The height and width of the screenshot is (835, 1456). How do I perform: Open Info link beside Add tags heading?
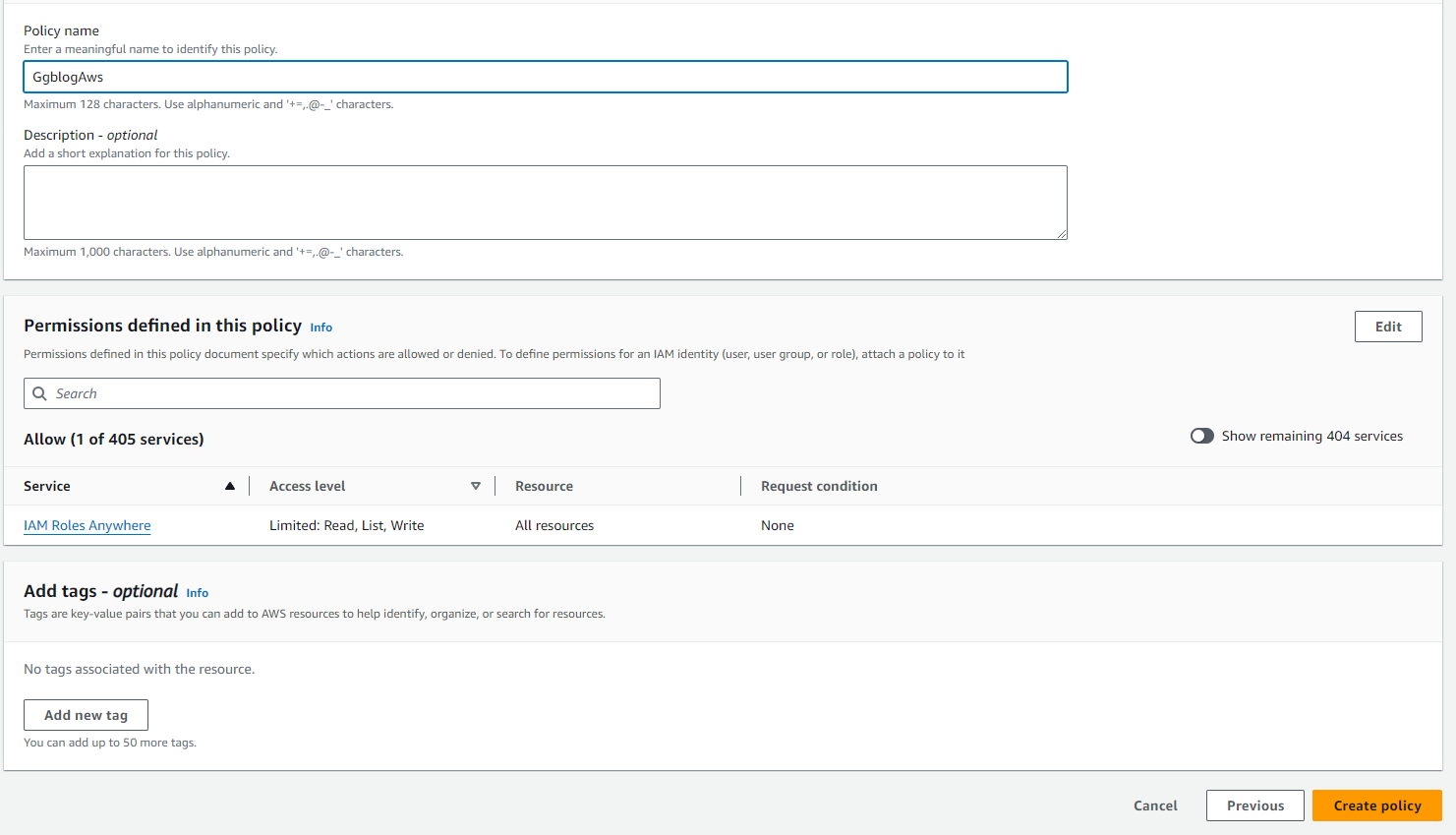[198, 593]
